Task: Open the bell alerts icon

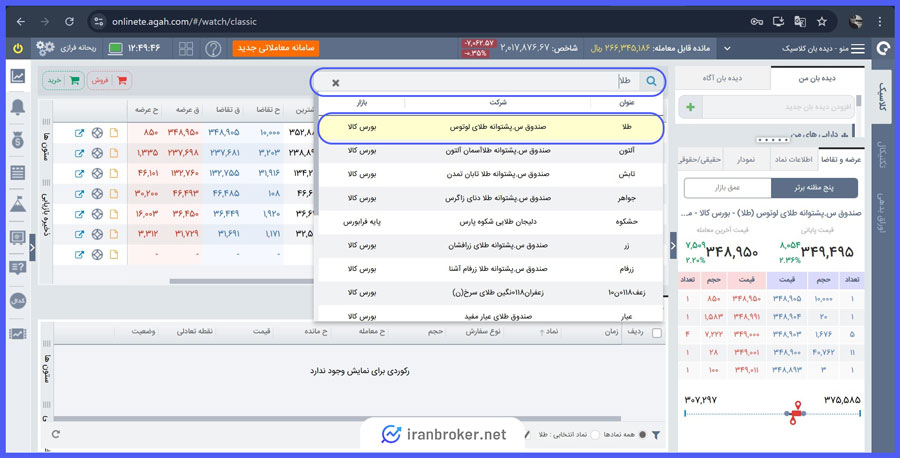Action: [x=18, y=107]
